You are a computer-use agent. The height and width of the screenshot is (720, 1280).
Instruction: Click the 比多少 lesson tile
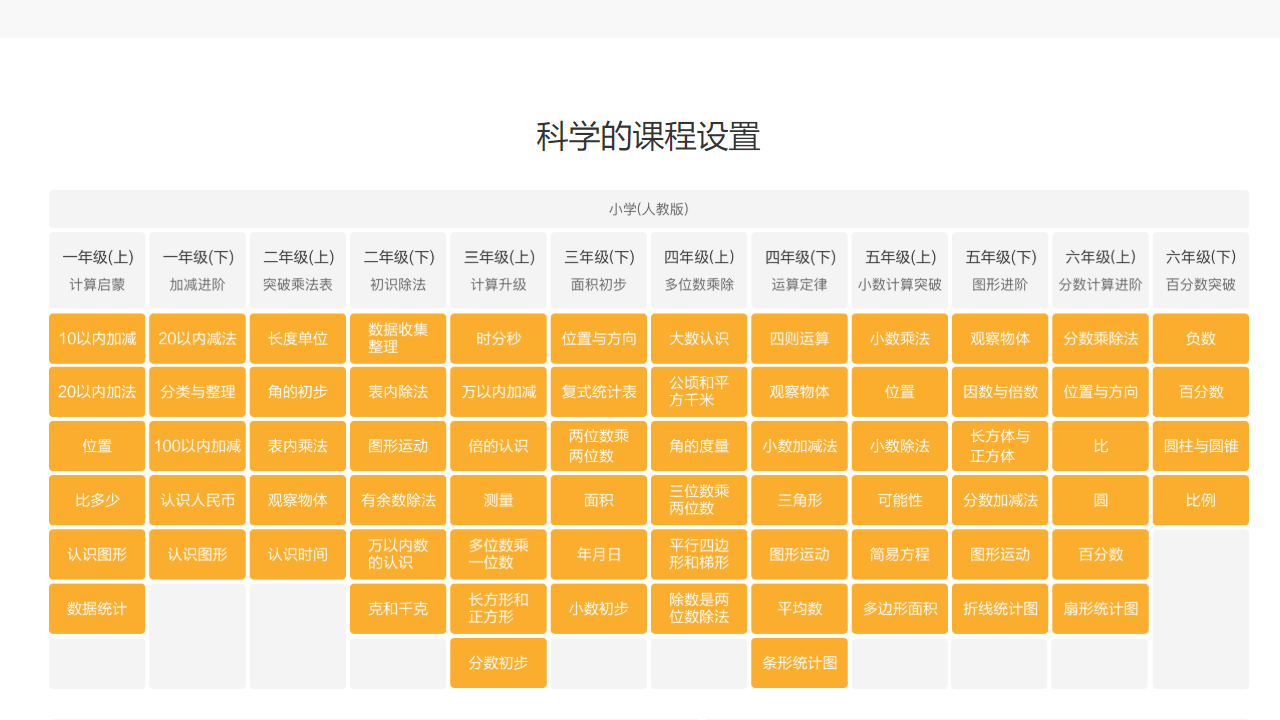point(97,500)
